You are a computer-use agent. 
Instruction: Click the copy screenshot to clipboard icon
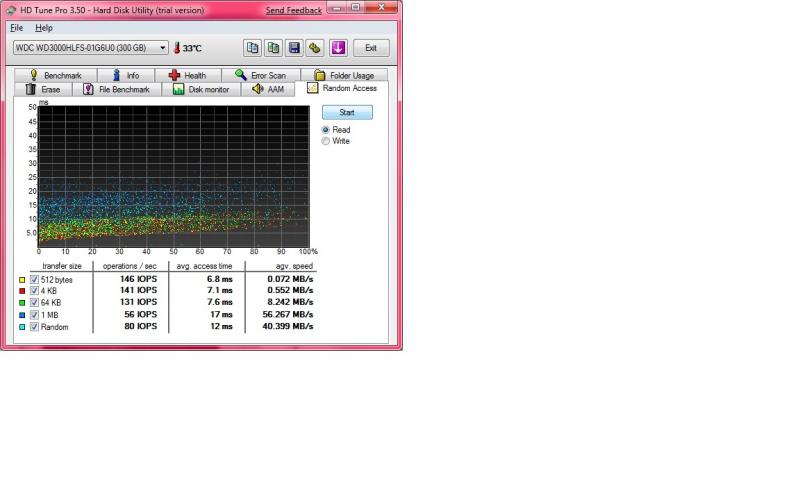[x=273, y=48]
